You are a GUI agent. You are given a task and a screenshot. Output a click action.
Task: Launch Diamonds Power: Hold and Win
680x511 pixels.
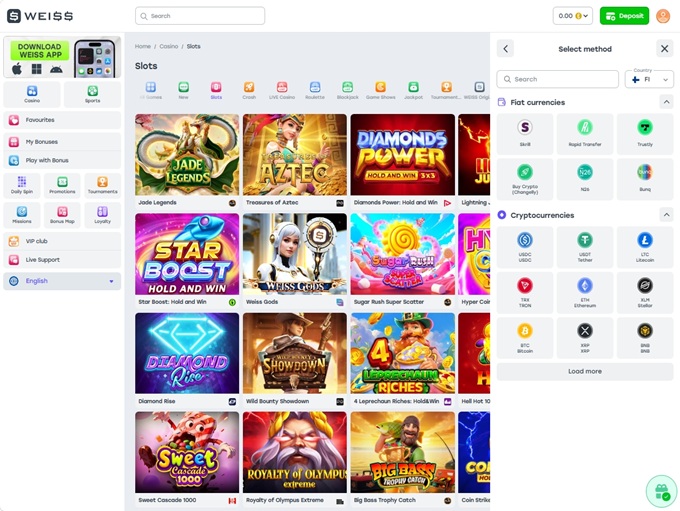pos(402,155)
